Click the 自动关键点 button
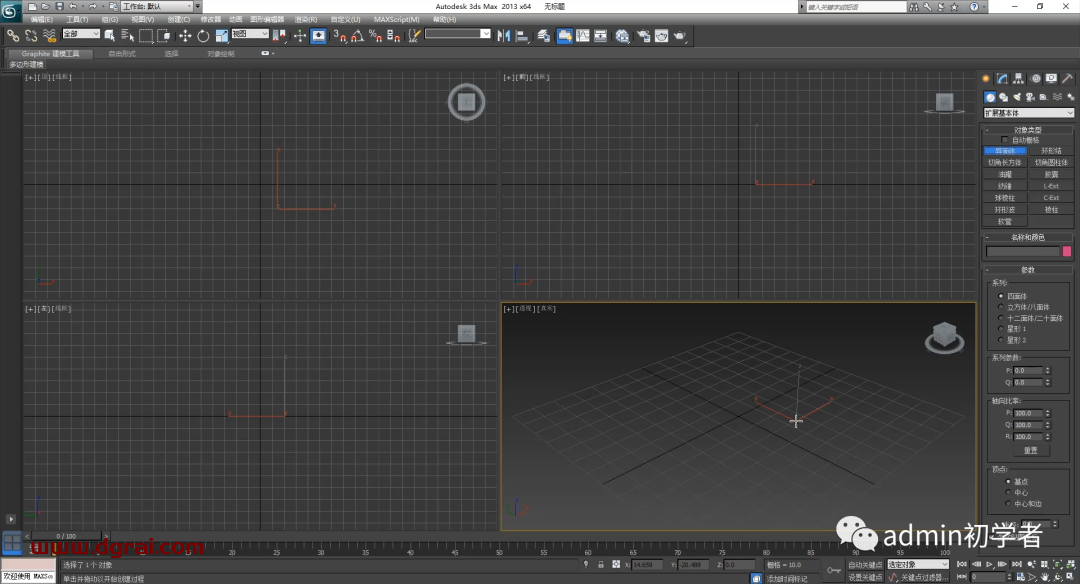Screen dimensions: 1080x584 (864, 565)
